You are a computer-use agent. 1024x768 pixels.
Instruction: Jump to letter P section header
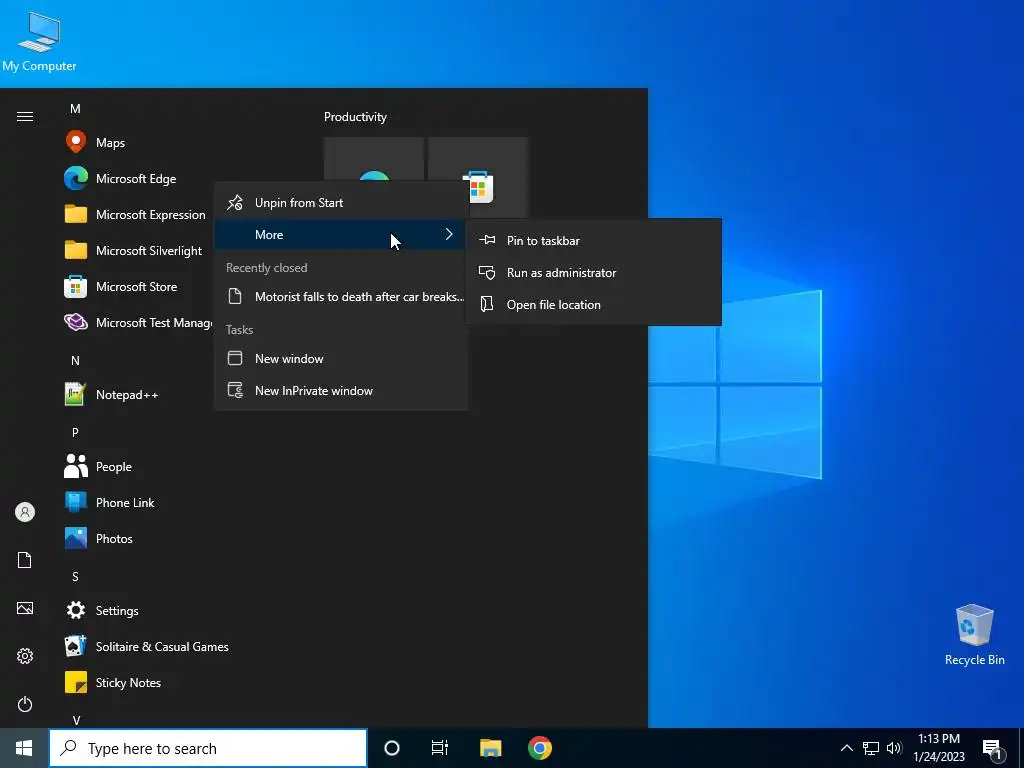(x=75, y=432)
